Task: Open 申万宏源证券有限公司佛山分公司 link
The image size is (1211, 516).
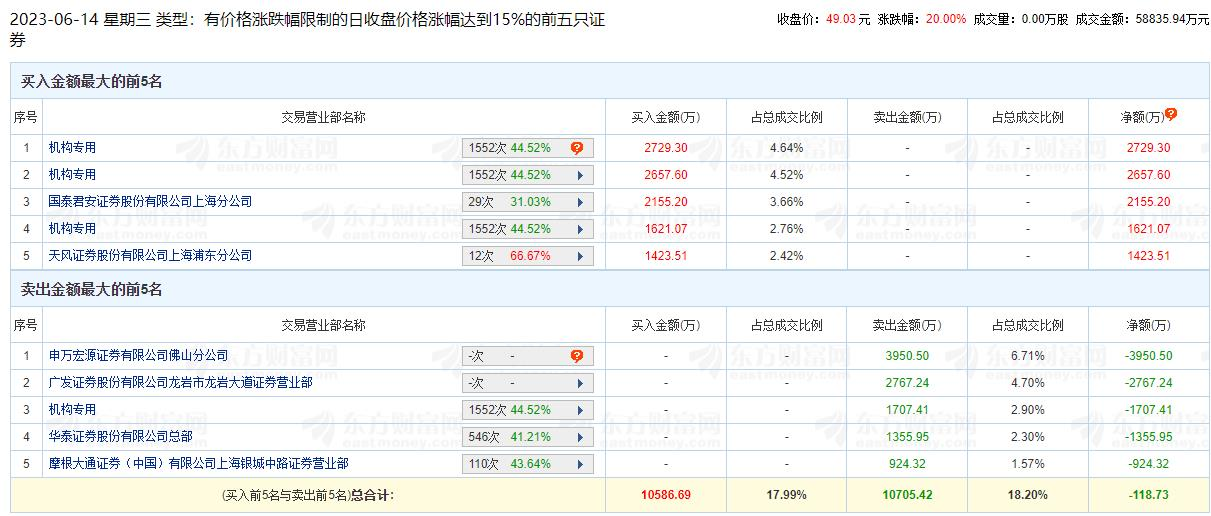Action: click(x=138, y=356)
